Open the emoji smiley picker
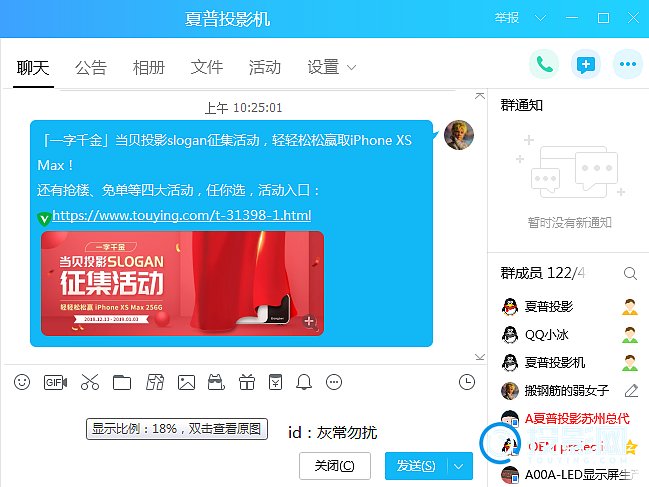649x487 pixels. tap(22, 382)
